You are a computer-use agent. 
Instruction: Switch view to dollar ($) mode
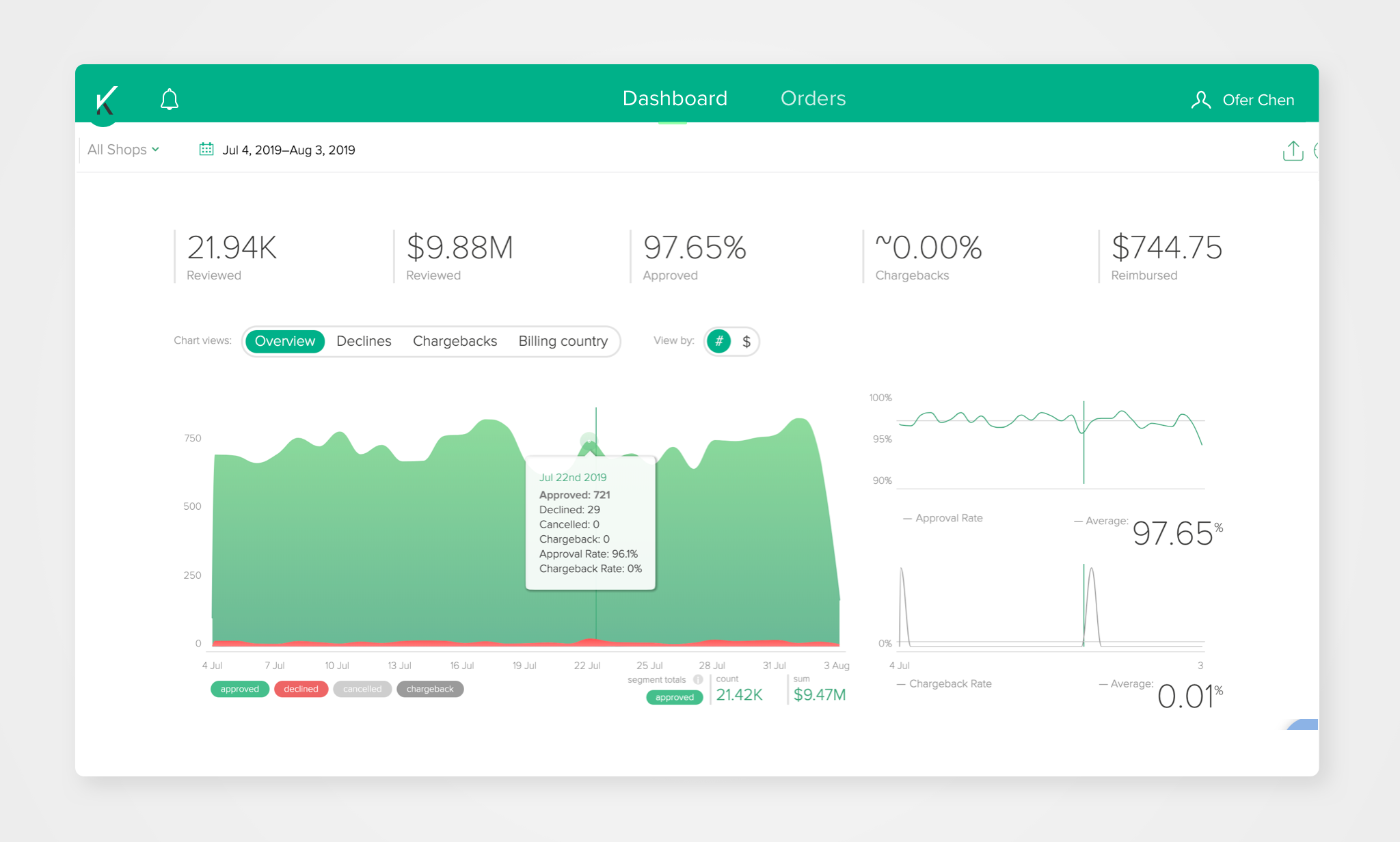click(x=746, y=341)
